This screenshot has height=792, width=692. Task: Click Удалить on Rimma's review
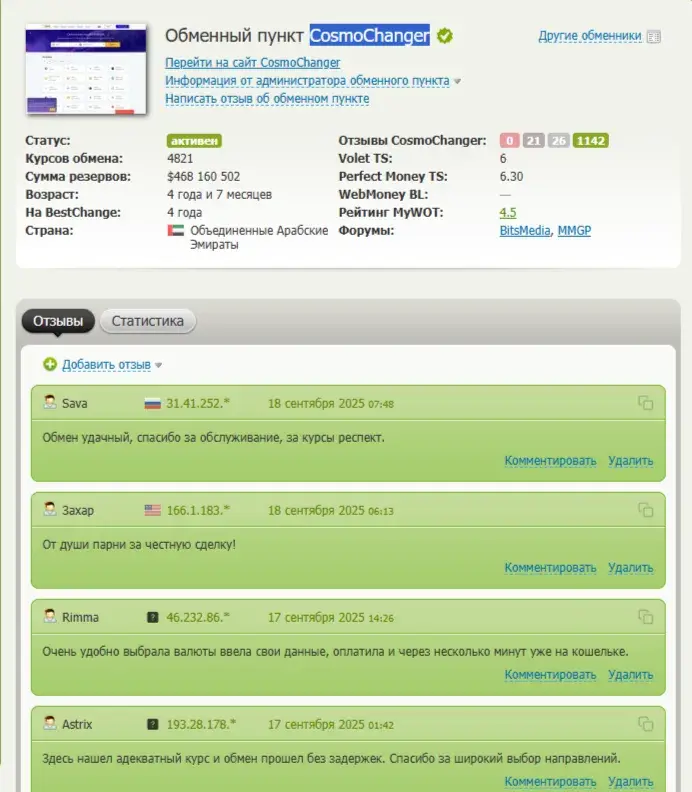[630, 675]
